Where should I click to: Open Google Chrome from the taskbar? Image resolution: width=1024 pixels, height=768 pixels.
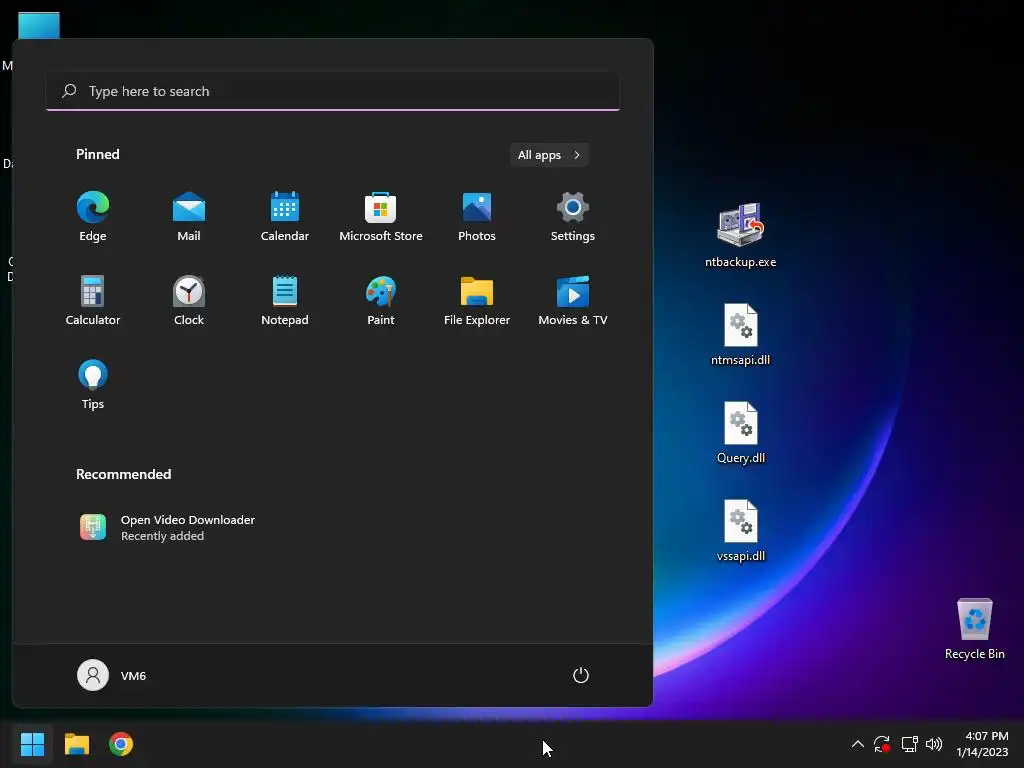tap(121, 744)
